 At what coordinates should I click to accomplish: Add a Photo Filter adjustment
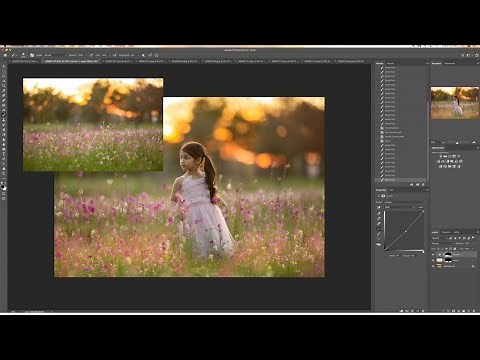tap(452, 161)
